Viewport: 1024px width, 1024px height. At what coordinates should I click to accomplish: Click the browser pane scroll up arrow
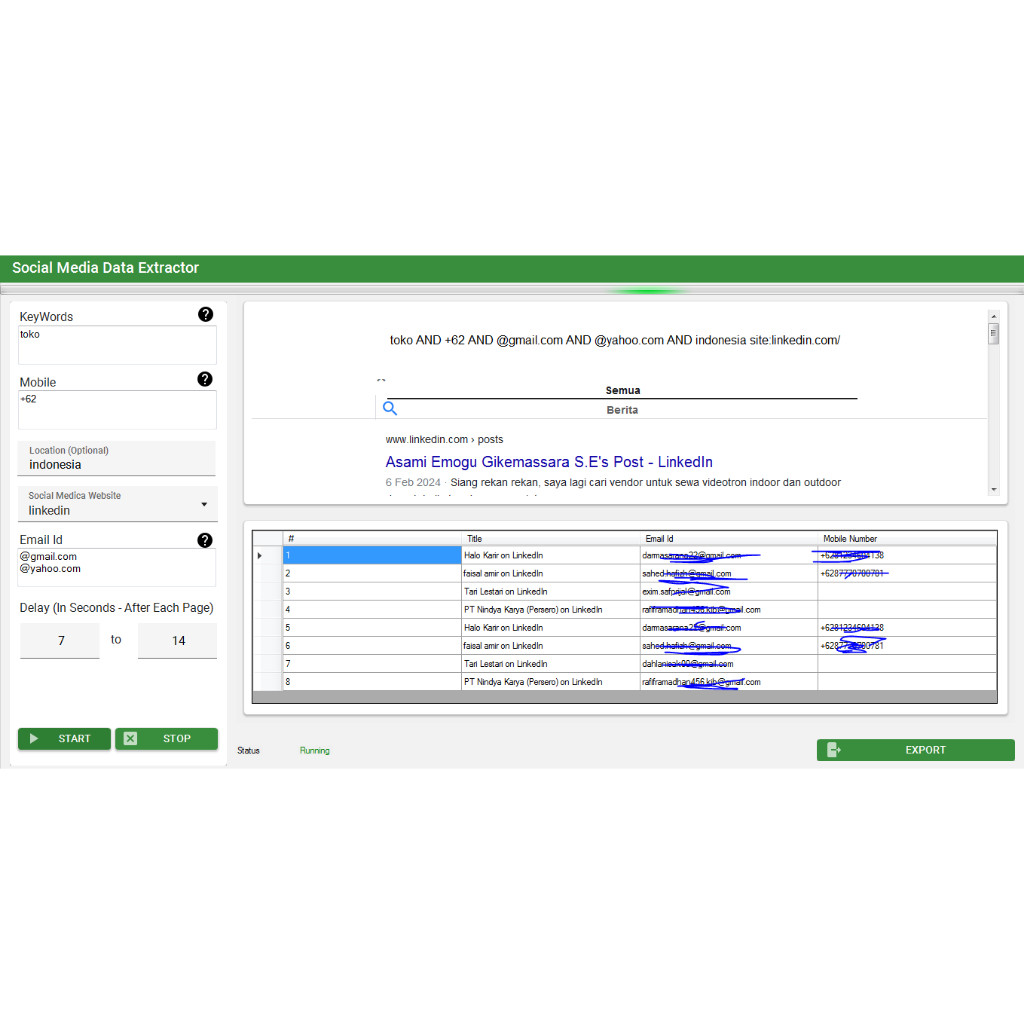point(993,316)
